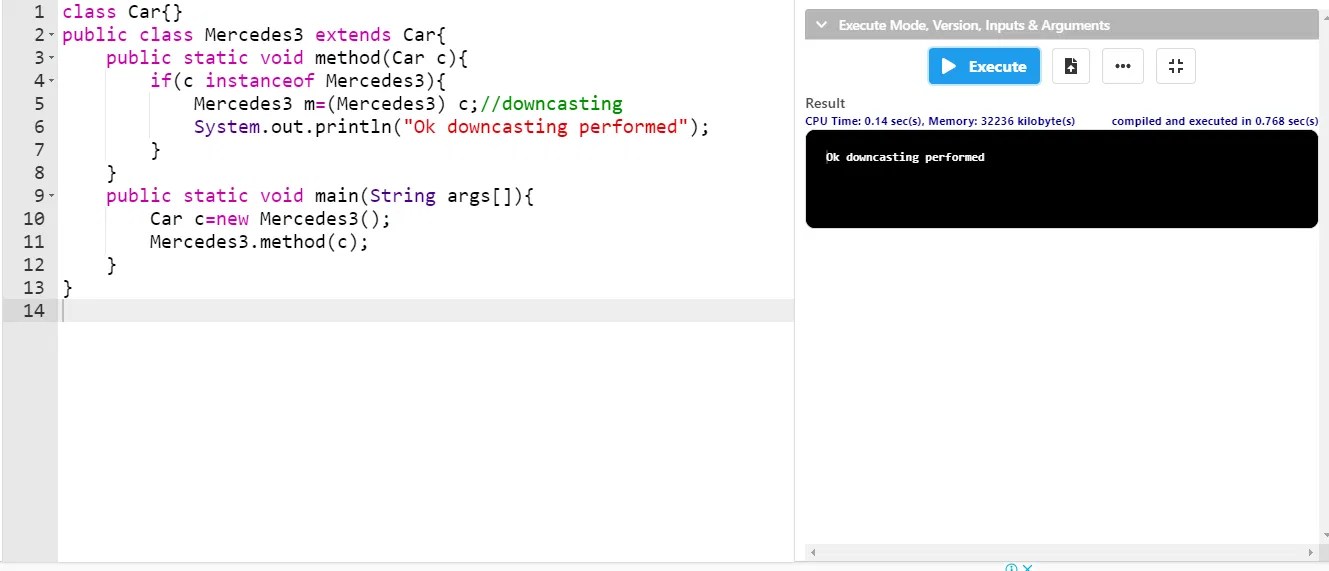The image size is (1329, 571).
Task: Click 'compiled and executed in 0.768 sec(s)'
Action: (1215, 121)
